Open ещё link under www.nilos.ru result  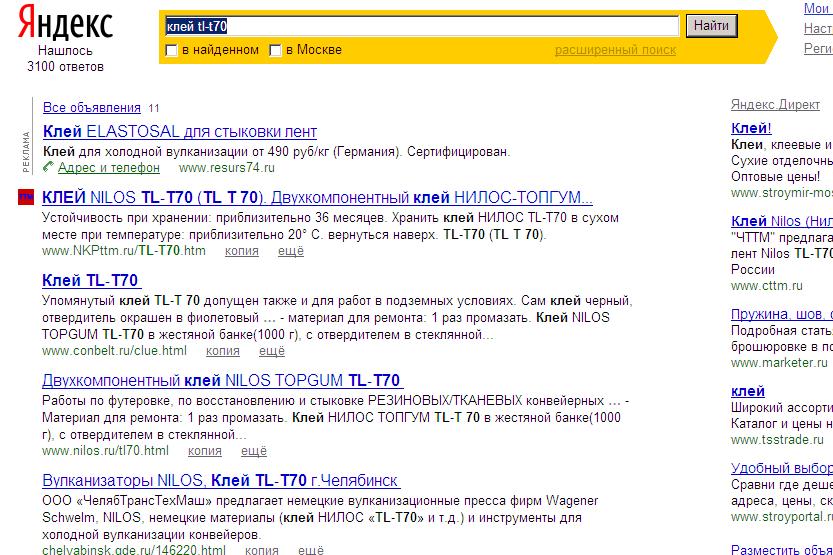click(x=253, y=450)
